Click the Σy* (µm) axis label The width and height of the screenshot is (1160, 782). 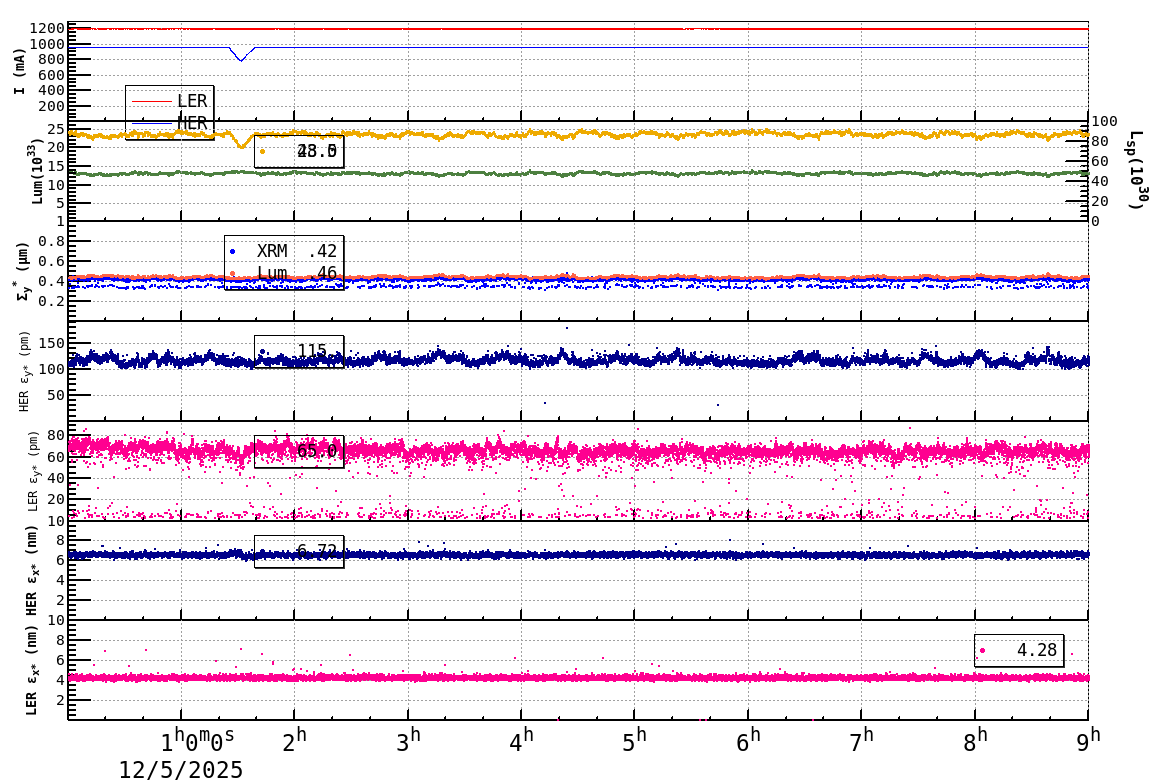(x=22, y=271)
